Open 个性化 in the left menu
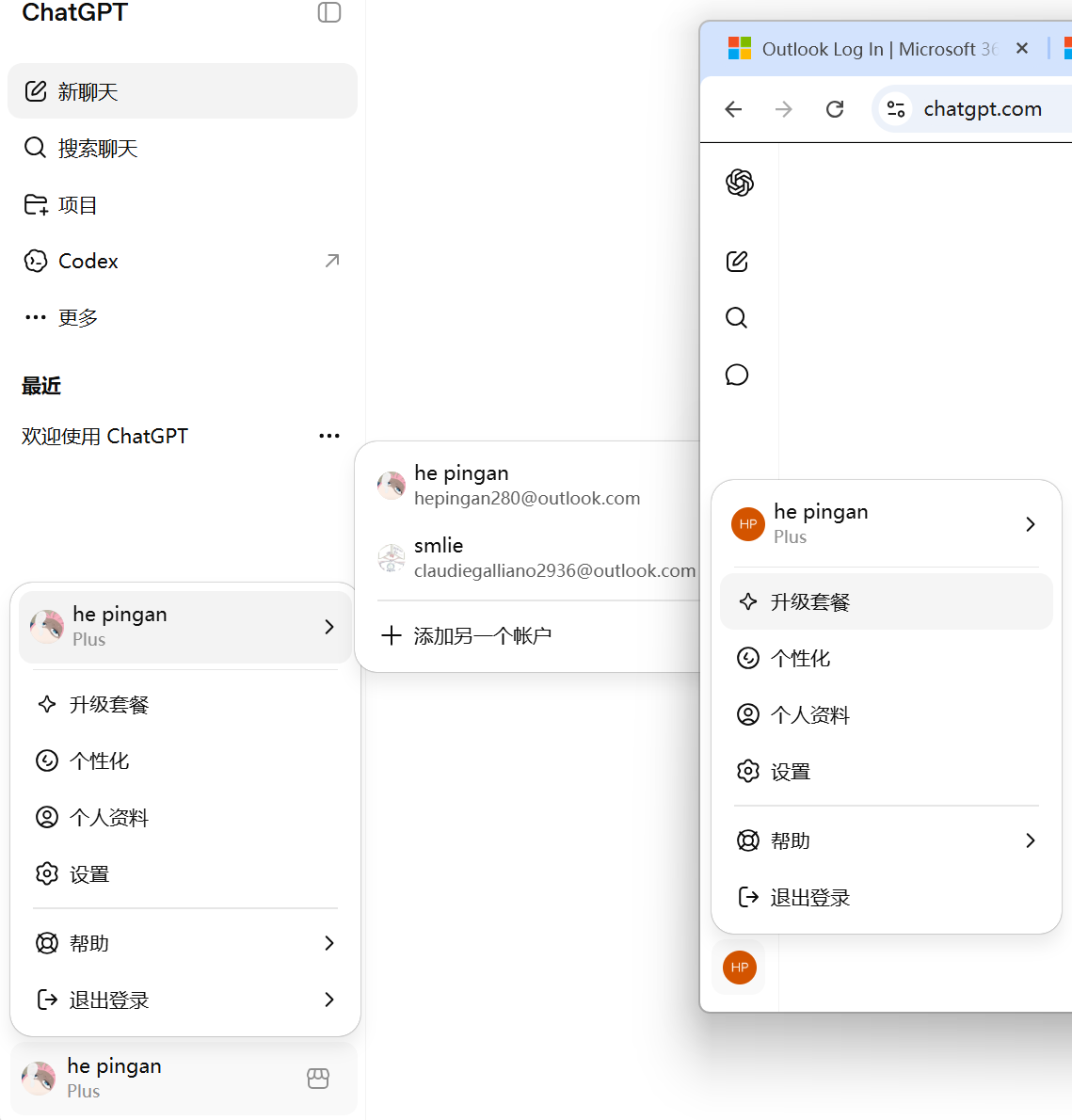 click(185, 760)
